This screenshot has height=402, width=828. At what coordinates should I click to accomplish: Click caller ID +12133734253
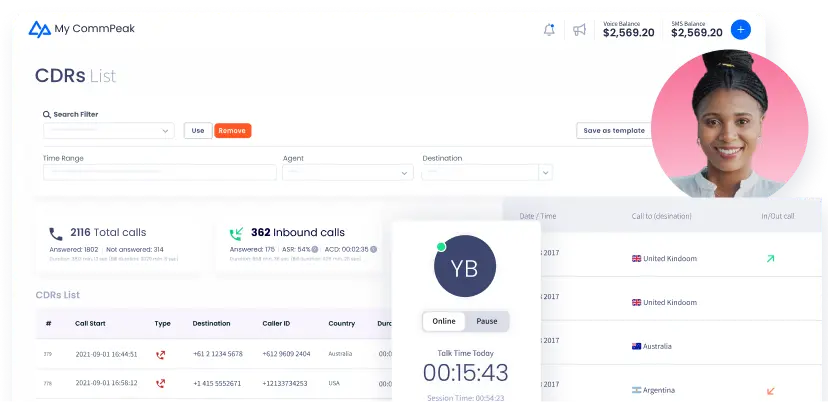click(x=285, y=384)
